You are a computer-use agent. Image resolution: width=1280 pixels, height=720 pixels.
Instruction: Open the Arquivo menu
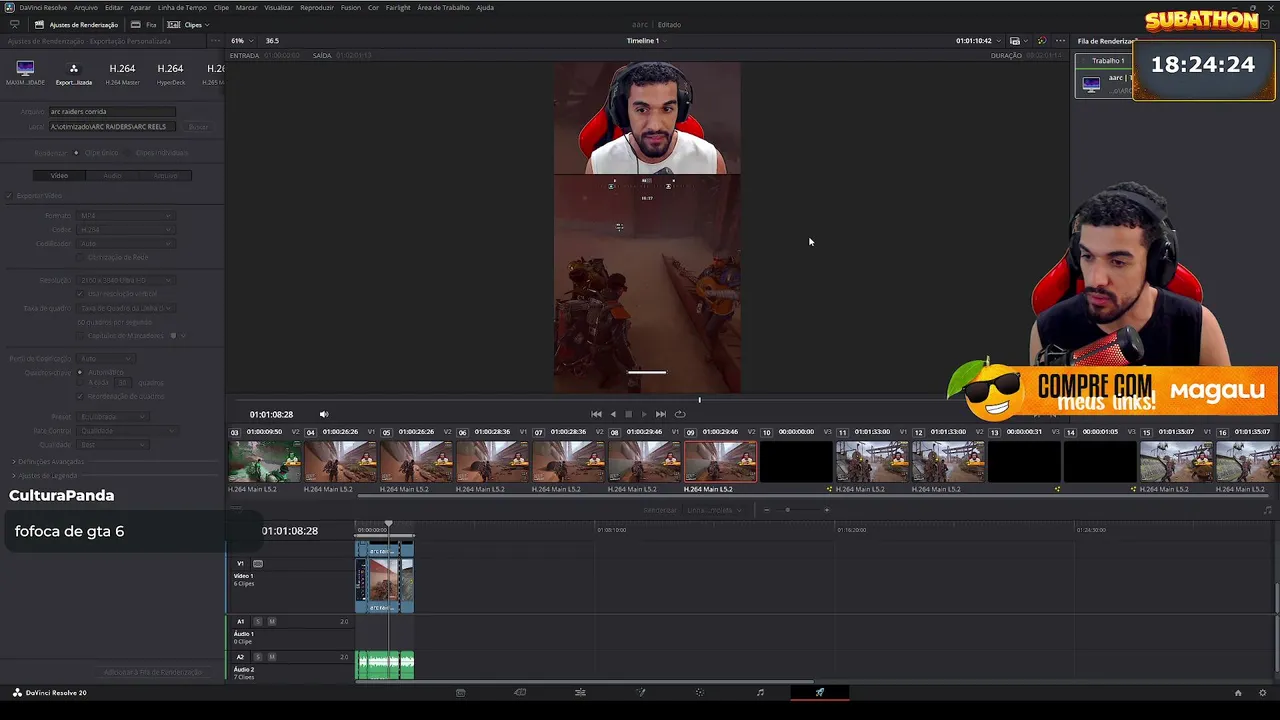pos(86,7)
